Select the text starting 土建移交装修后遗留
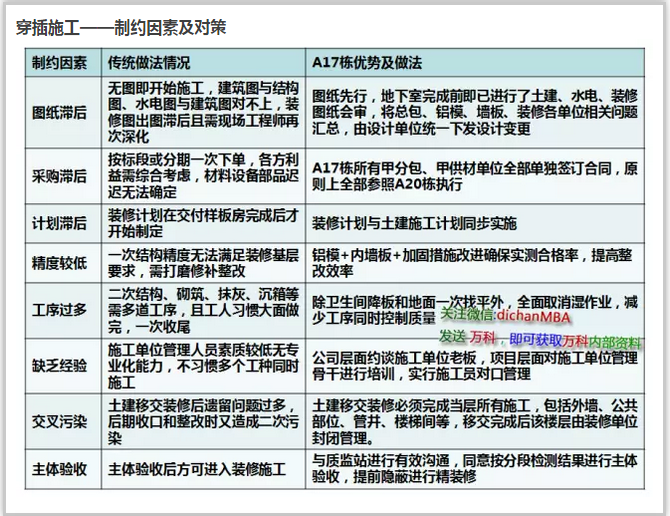The height and width of the screenshot is (516, 670). pyautogui.click(x=203, y=422)
